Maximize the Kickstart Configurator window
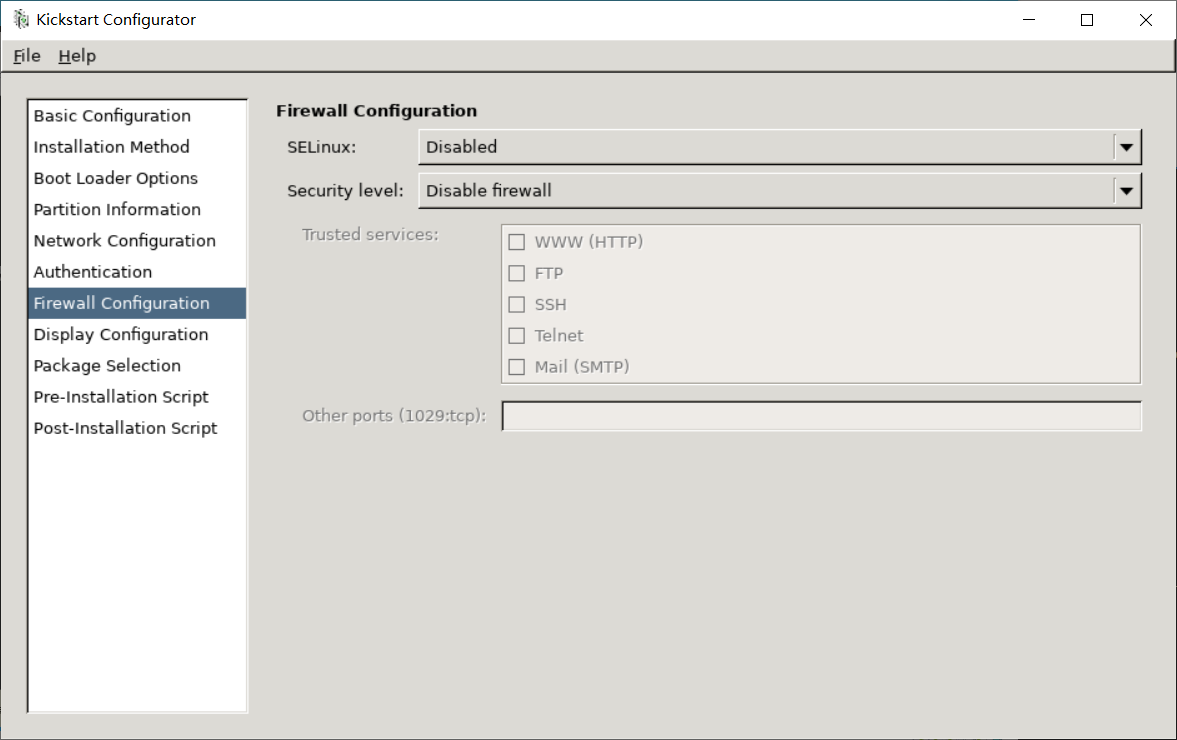This screenshot has height=740, width=1177. pos(1087,20)
